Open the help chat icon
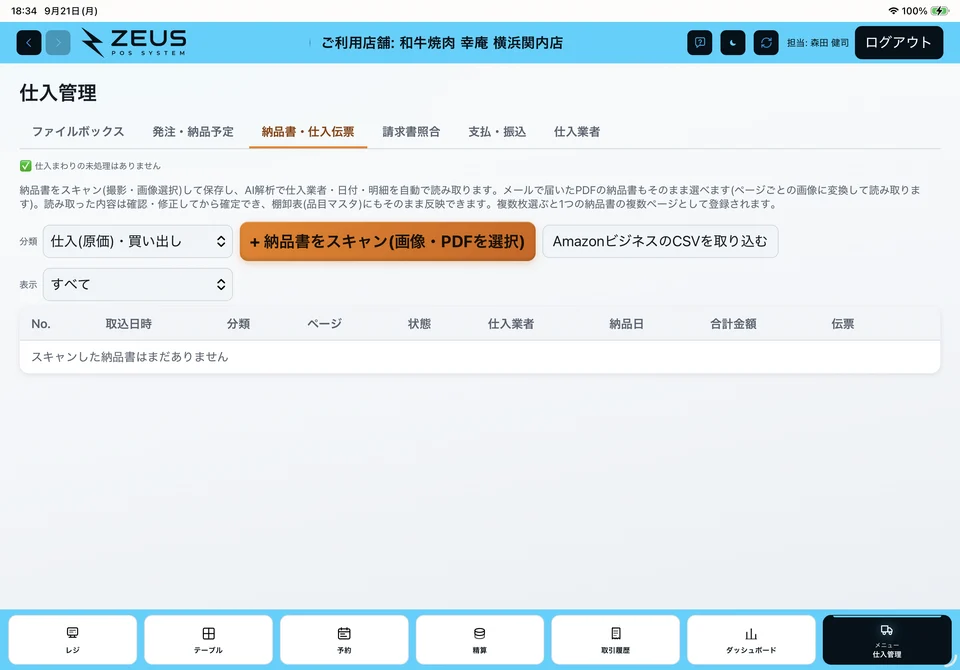This screenshot has width=960, height=670. 700,43
